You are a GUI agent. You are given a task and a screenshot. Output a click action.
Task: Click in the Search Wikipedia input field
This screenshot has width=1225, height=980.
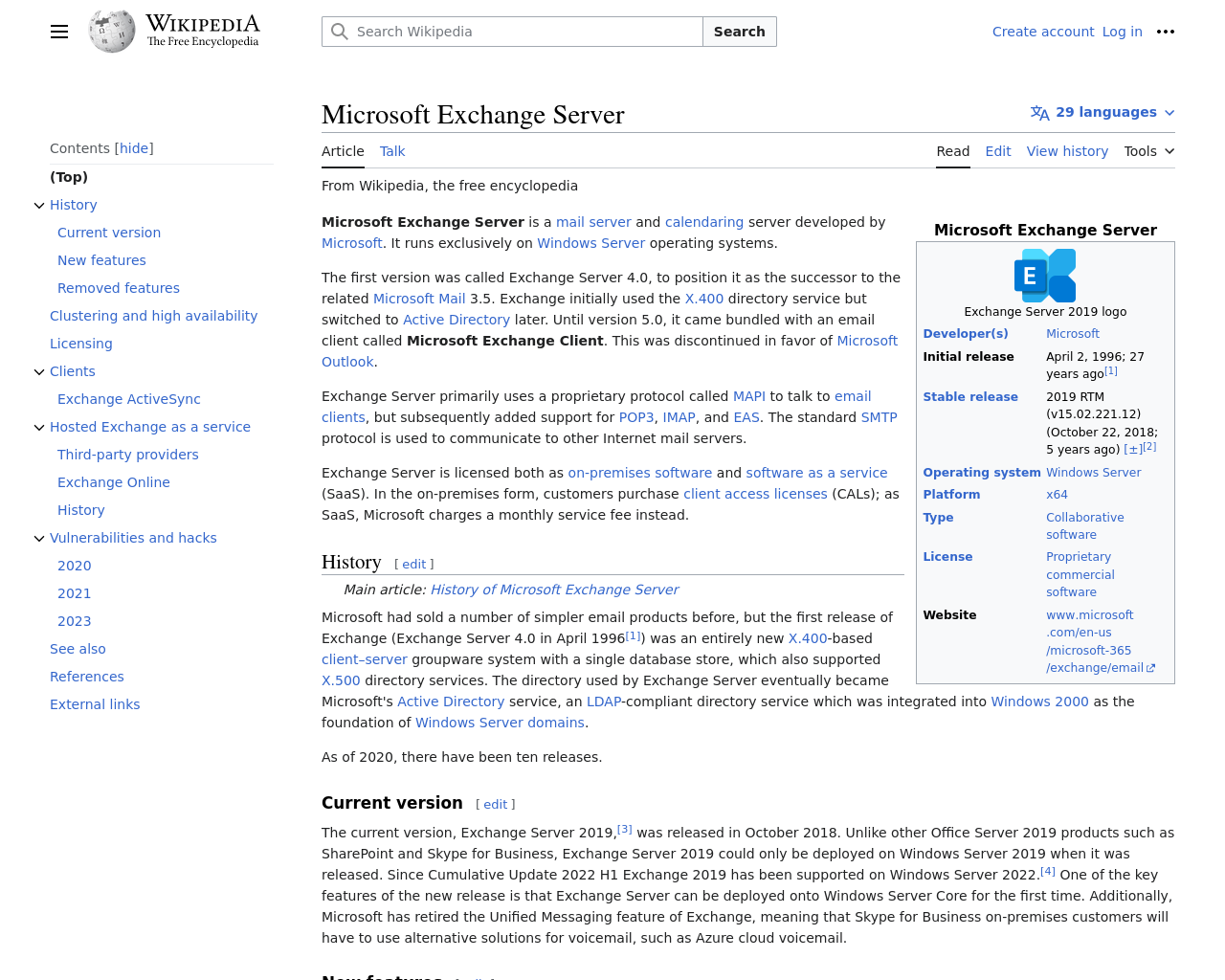pyautogui.click(x=526, y=32)
